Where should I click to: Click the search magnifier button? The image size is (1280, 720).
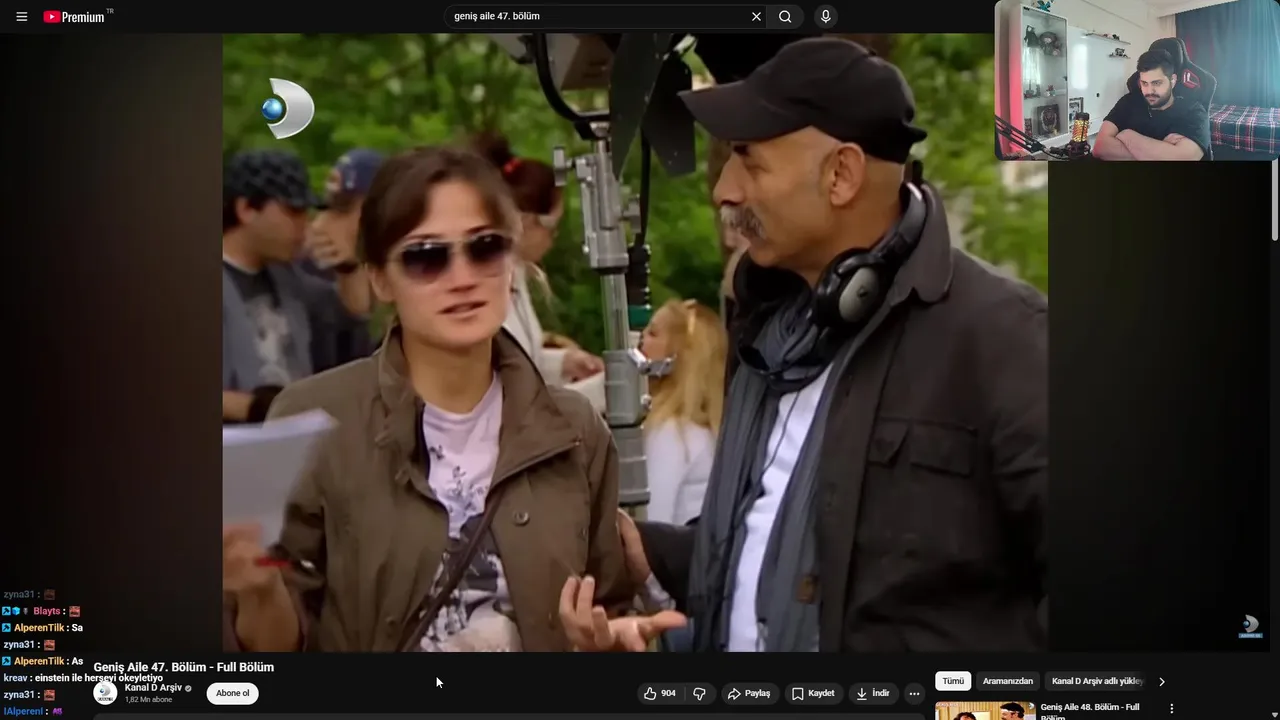(x=785, y=16)
